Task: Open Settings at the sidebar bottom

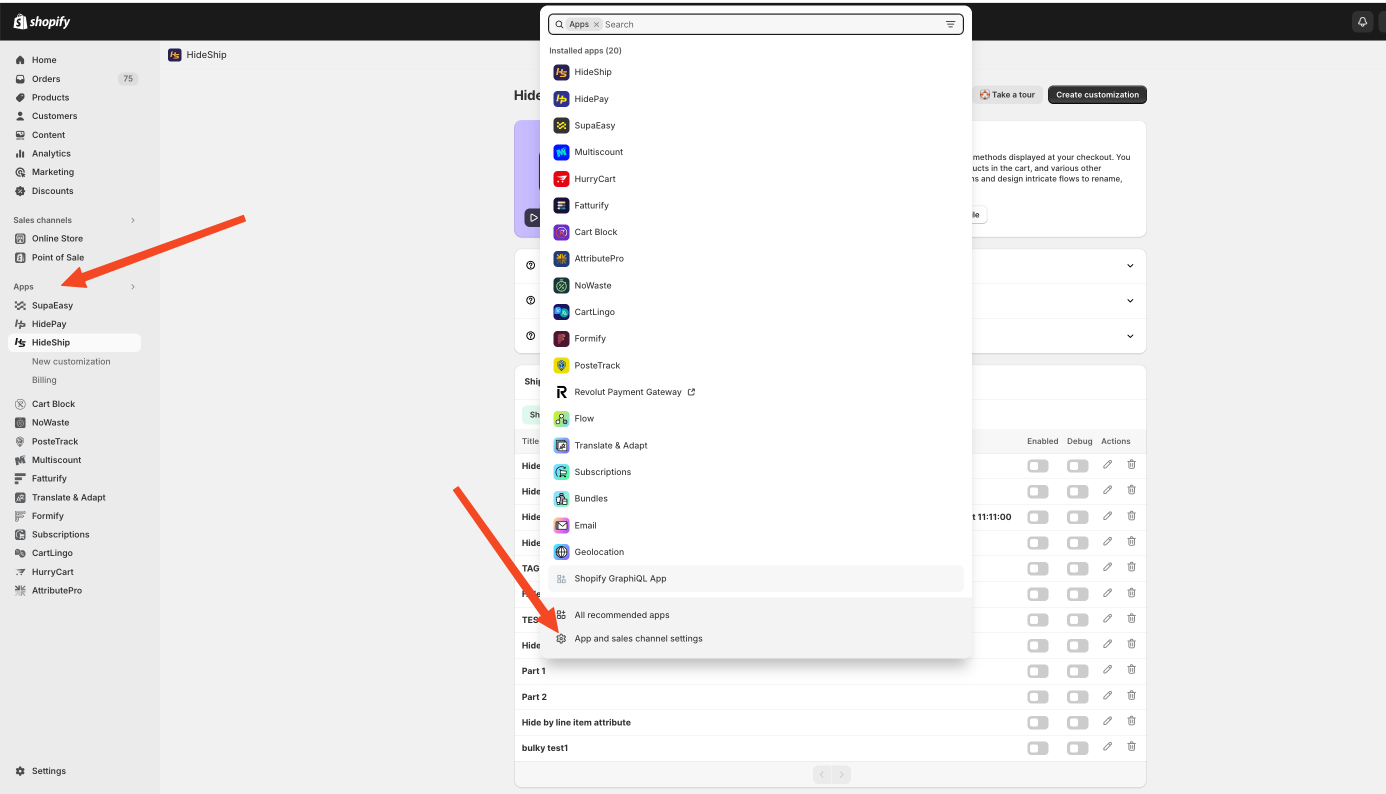Action: click(48, 771)
